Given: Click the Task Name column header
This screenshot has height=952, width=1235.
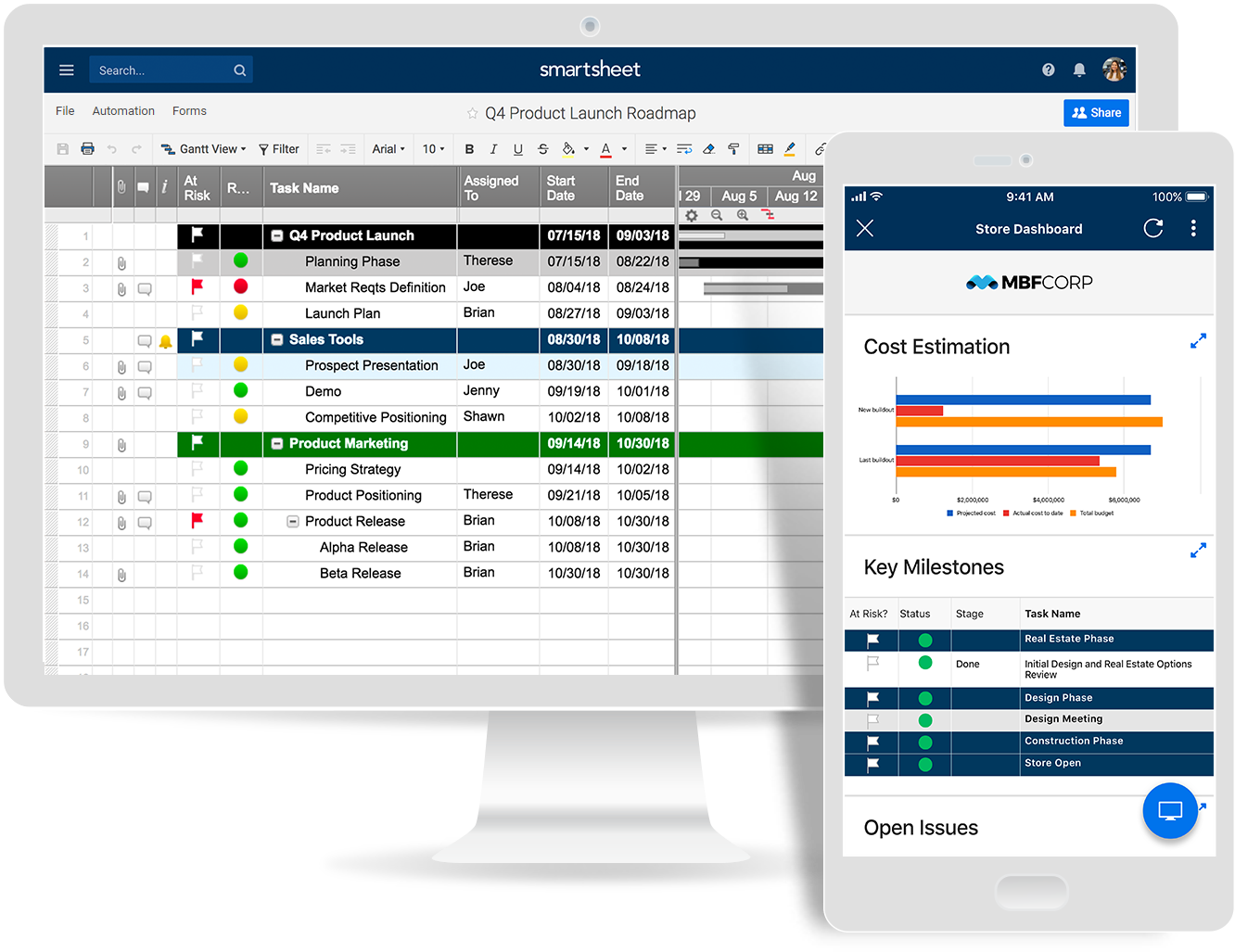Looking at the screenshot, I should pos(361,187).
